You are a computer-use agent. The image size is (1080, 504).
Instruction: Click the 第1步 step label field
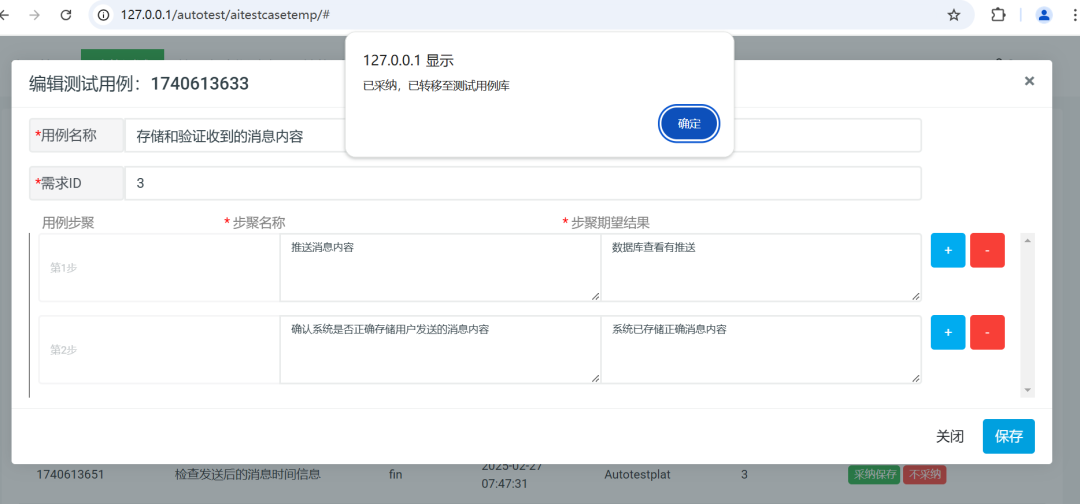(x=159, y=267)
